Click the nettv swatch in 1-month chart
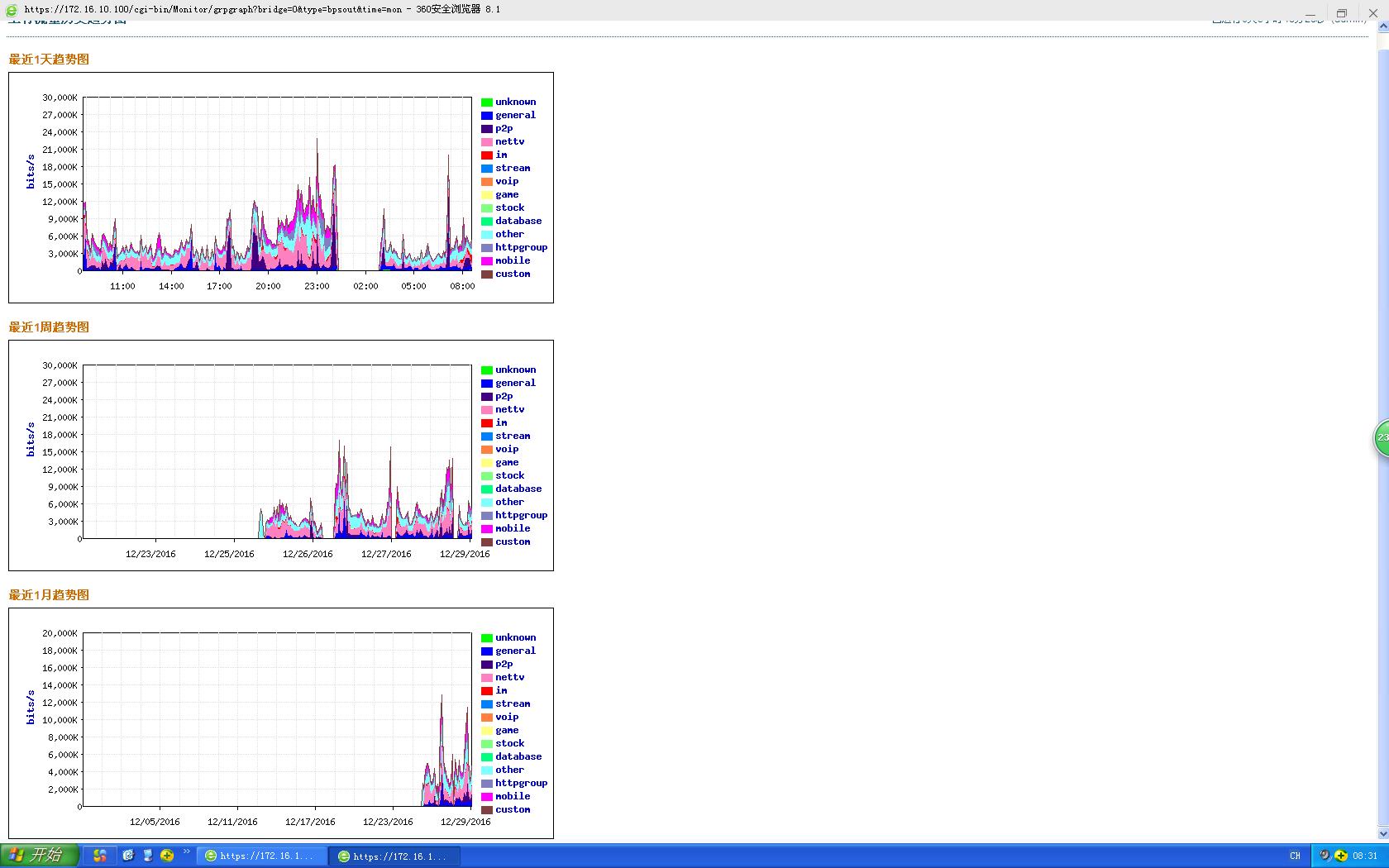Image resolution: width=1389 pixels, height=868 pixels. [x=487, y=678]
